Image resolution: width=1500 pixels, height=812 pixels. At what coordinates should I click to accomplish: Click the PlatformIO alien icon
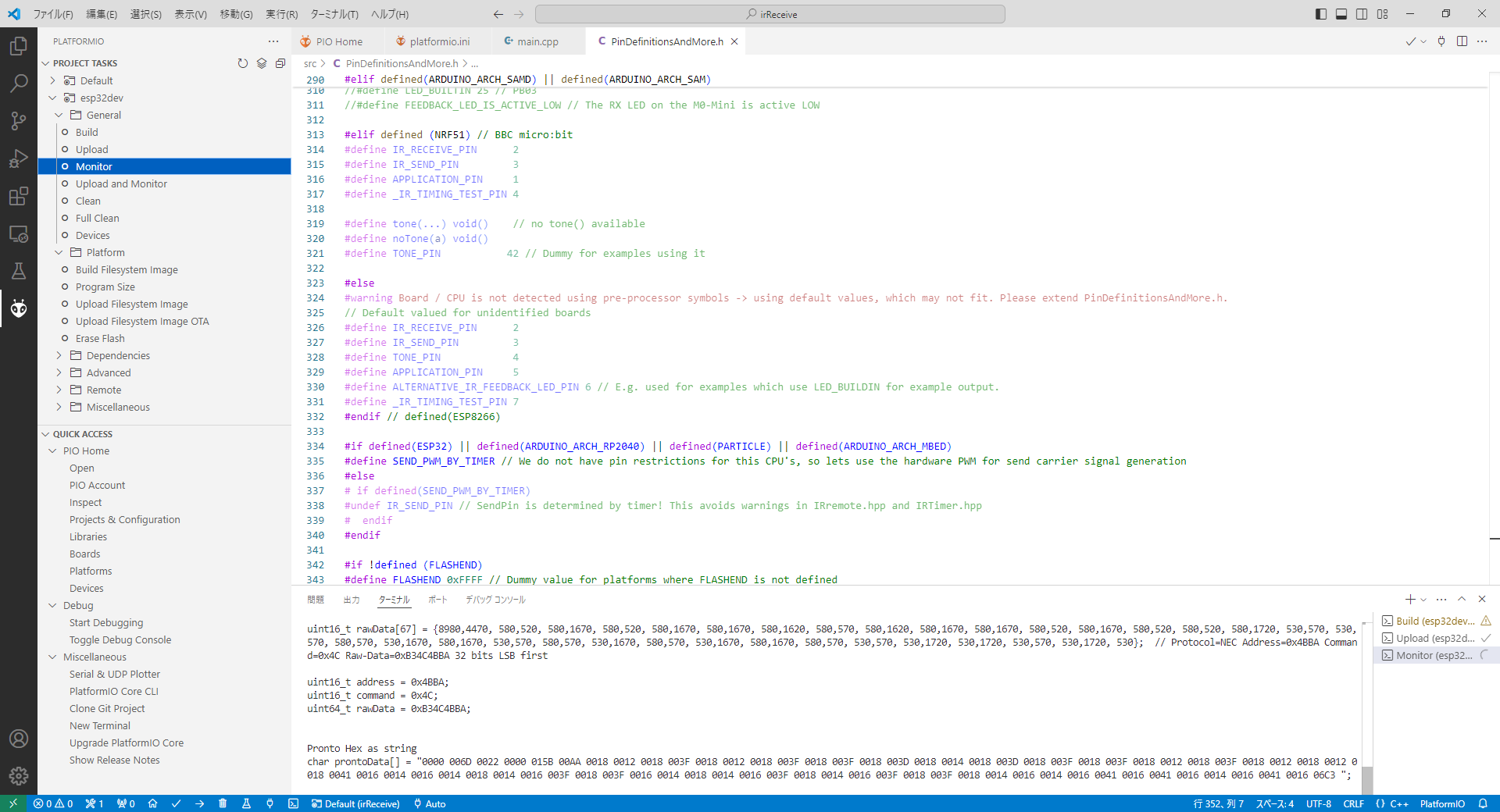(x=19, y=308)
